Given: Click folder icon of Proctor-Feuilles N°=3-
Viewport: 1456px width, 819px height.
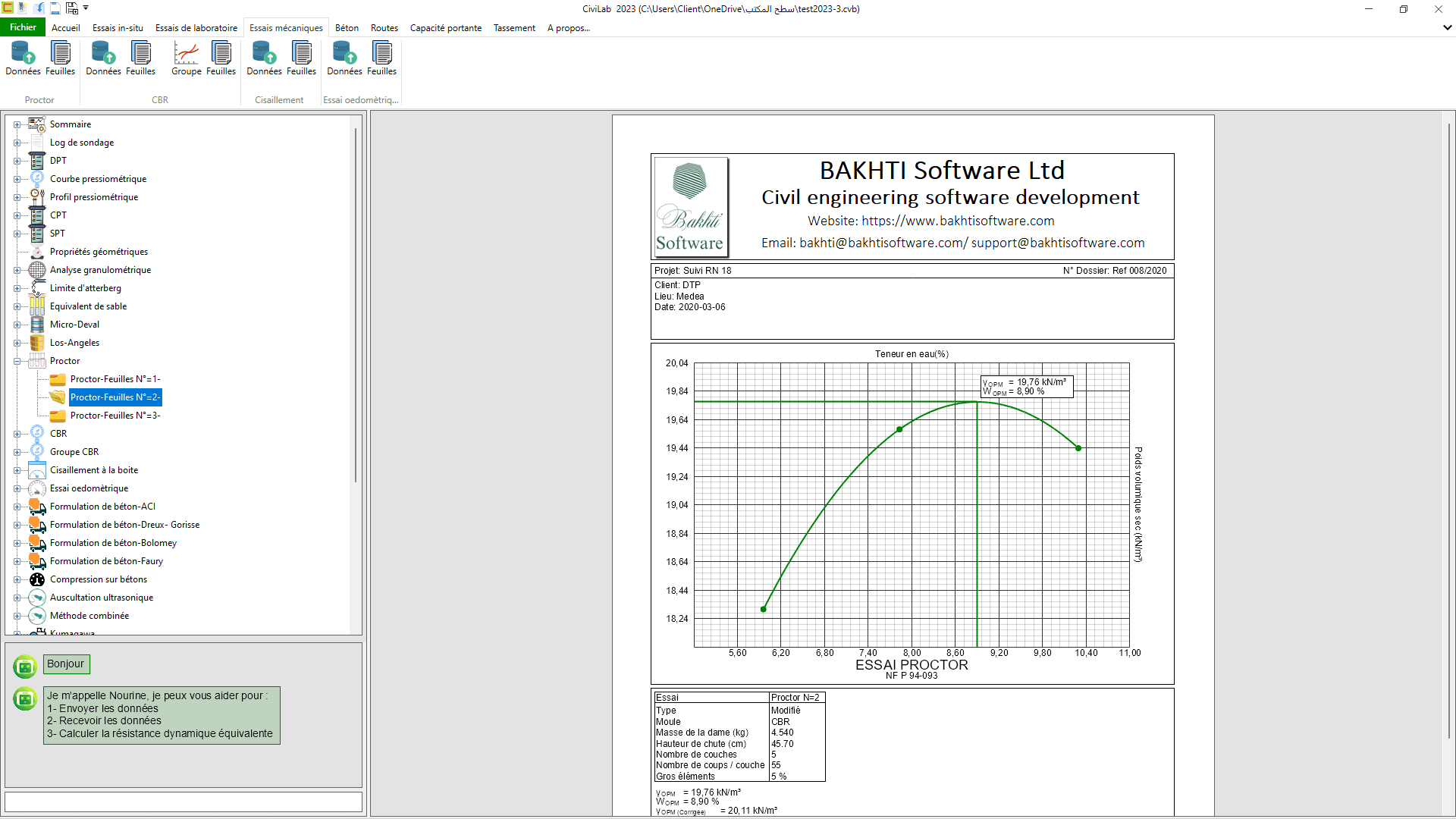Looking at the screenshot, I should click(58, 415).
